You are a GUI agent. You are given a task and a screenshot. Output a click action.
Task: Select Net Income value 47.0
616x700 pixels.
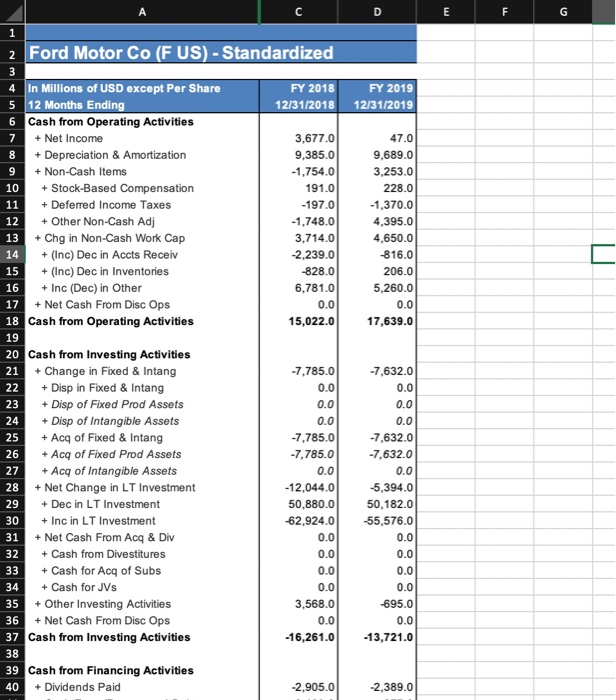pos(377,138)
